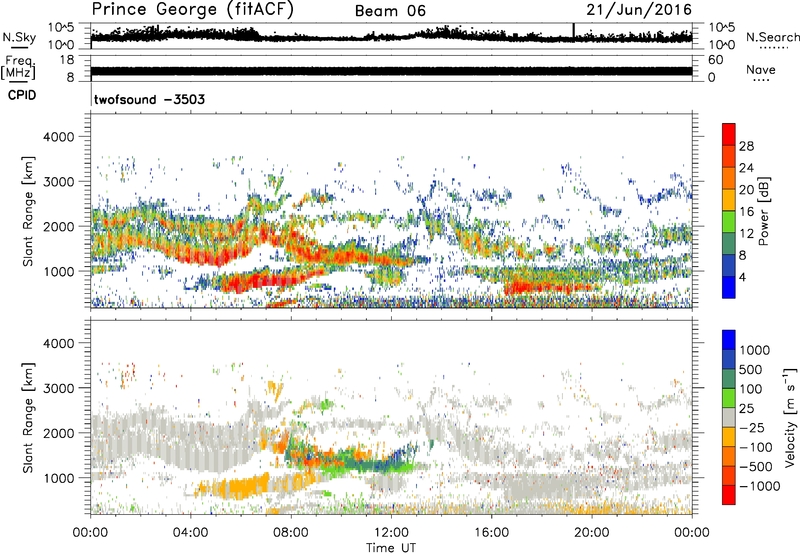
Task: Click the positive "25" Velocity color bar value
Action: tap(747, 409)
